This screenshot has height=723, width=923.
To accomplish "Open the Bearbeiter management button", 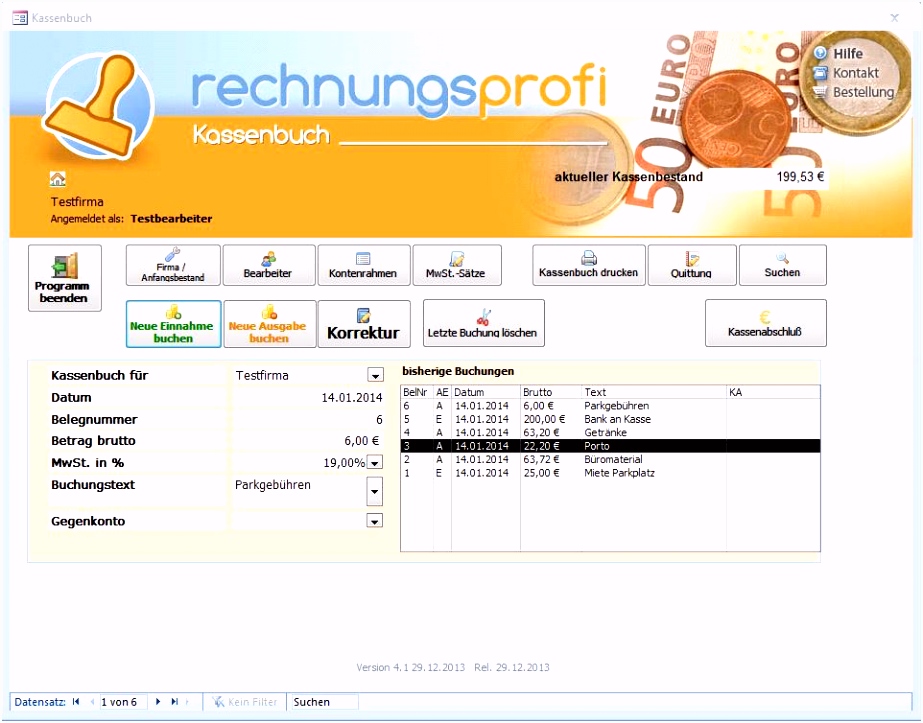I will coord(269,266).
